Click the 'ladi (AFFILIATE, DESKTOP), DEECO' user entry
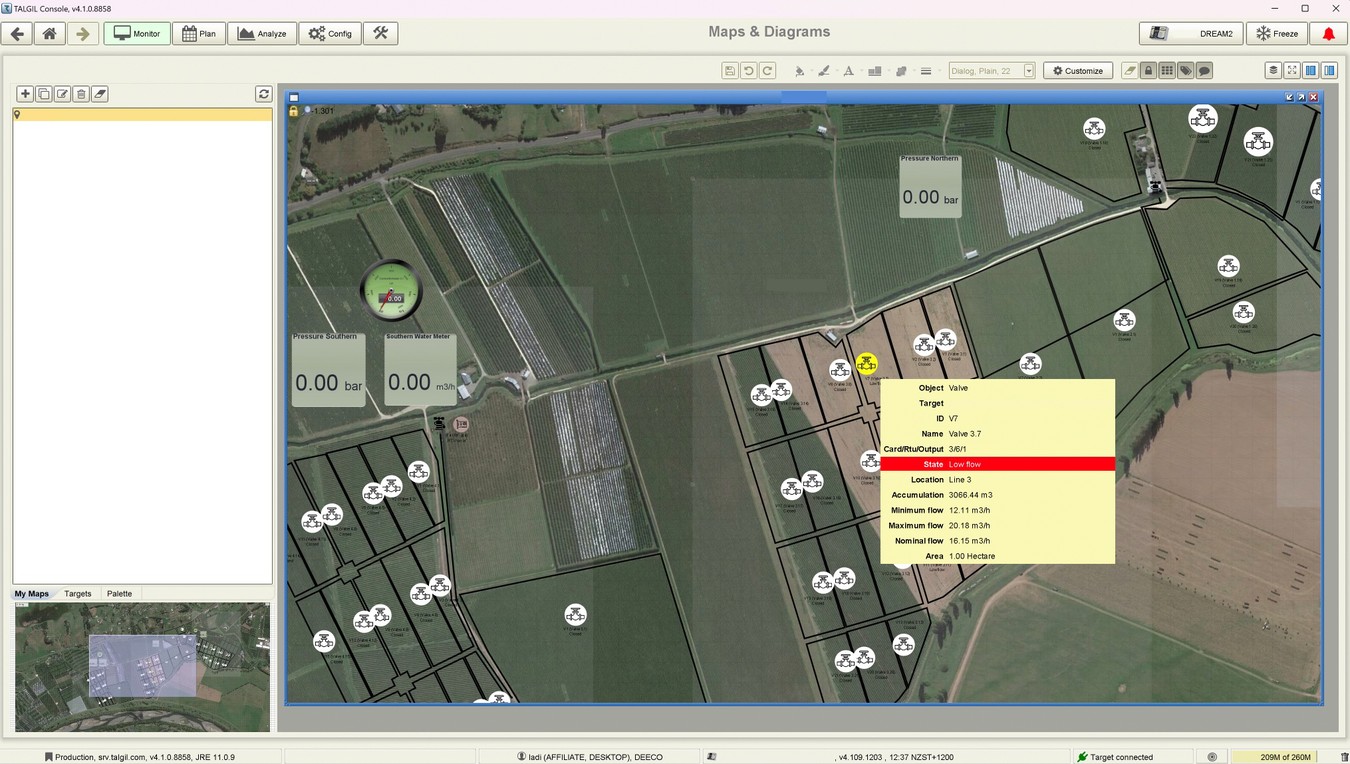 (x=590, y=757)
